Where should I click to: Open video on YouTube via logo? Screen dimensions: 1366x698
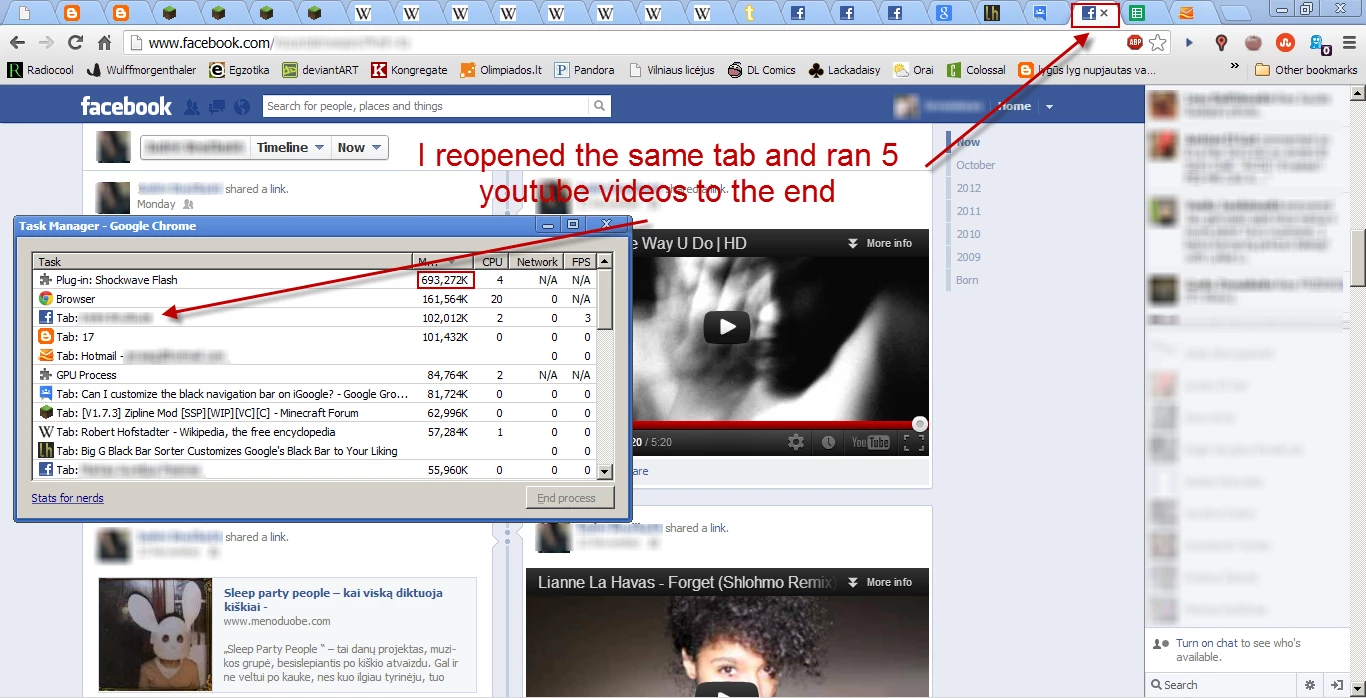click(x=870, y=442)
